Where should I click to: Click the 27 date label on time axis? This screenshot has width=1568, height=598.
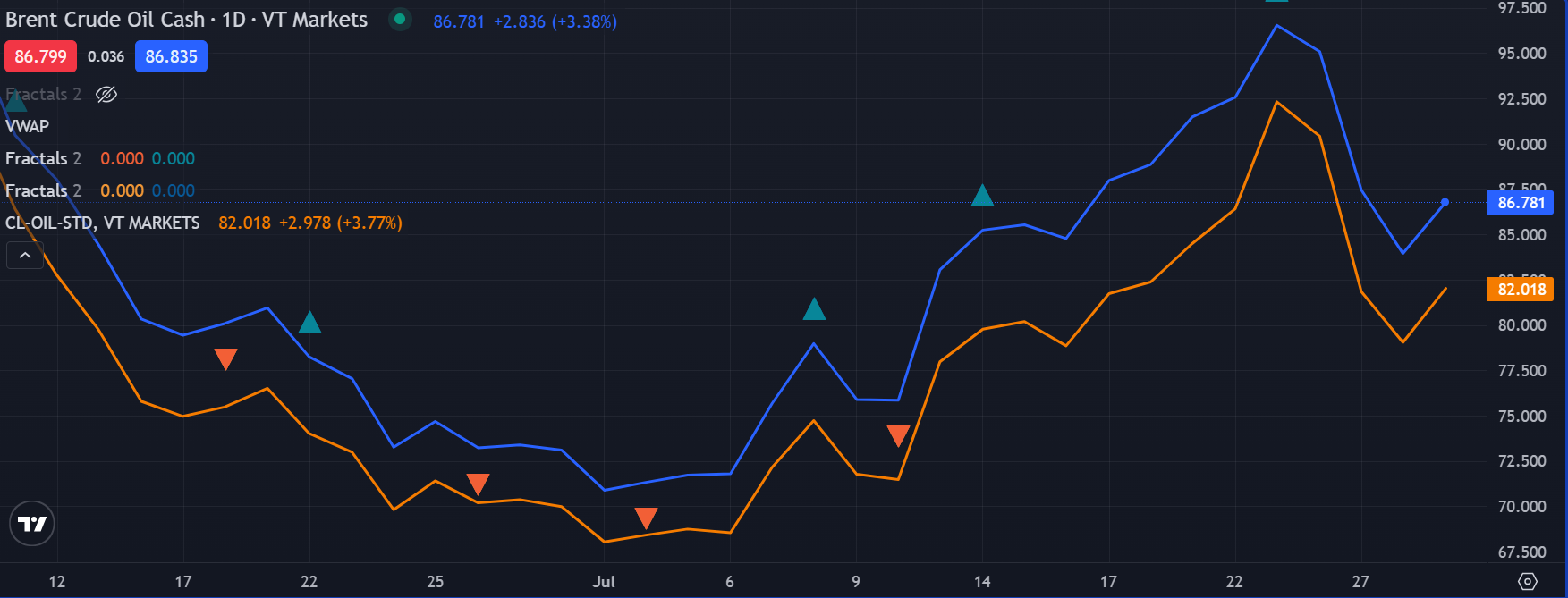coord(1360,582)
